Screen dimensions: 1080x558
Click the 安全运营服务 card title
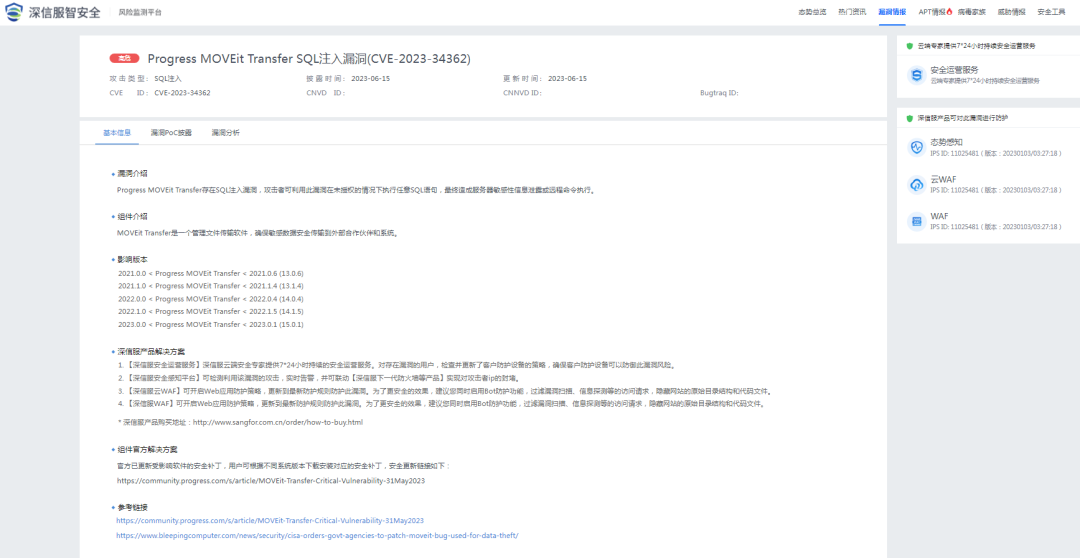tap(954, 70)
